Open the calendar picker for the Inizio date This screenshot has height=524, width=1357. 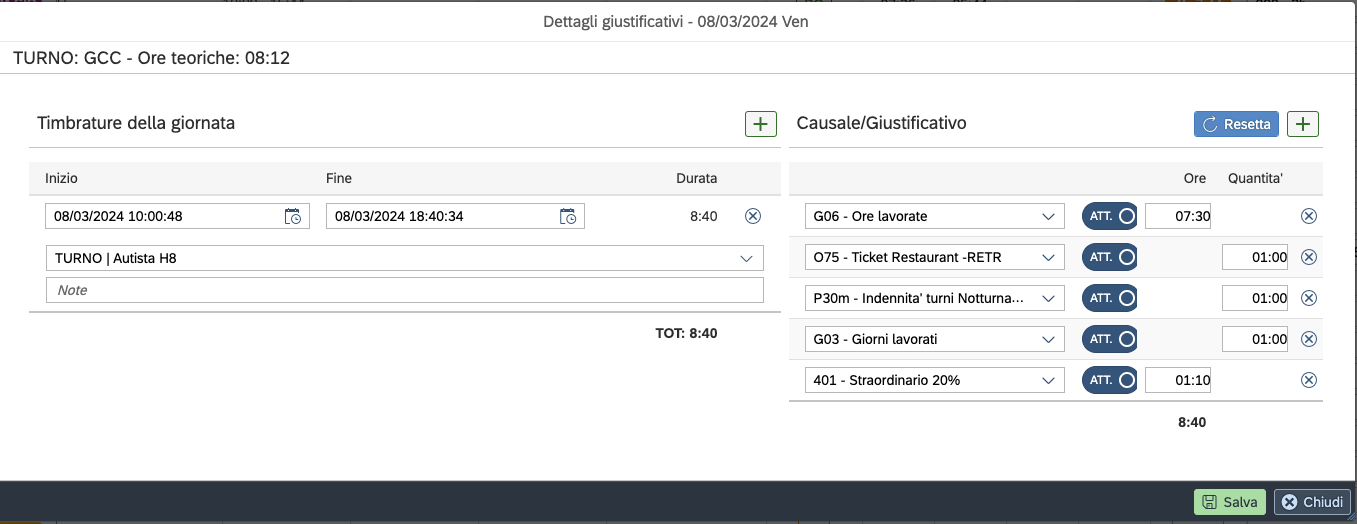click(293, 216)
